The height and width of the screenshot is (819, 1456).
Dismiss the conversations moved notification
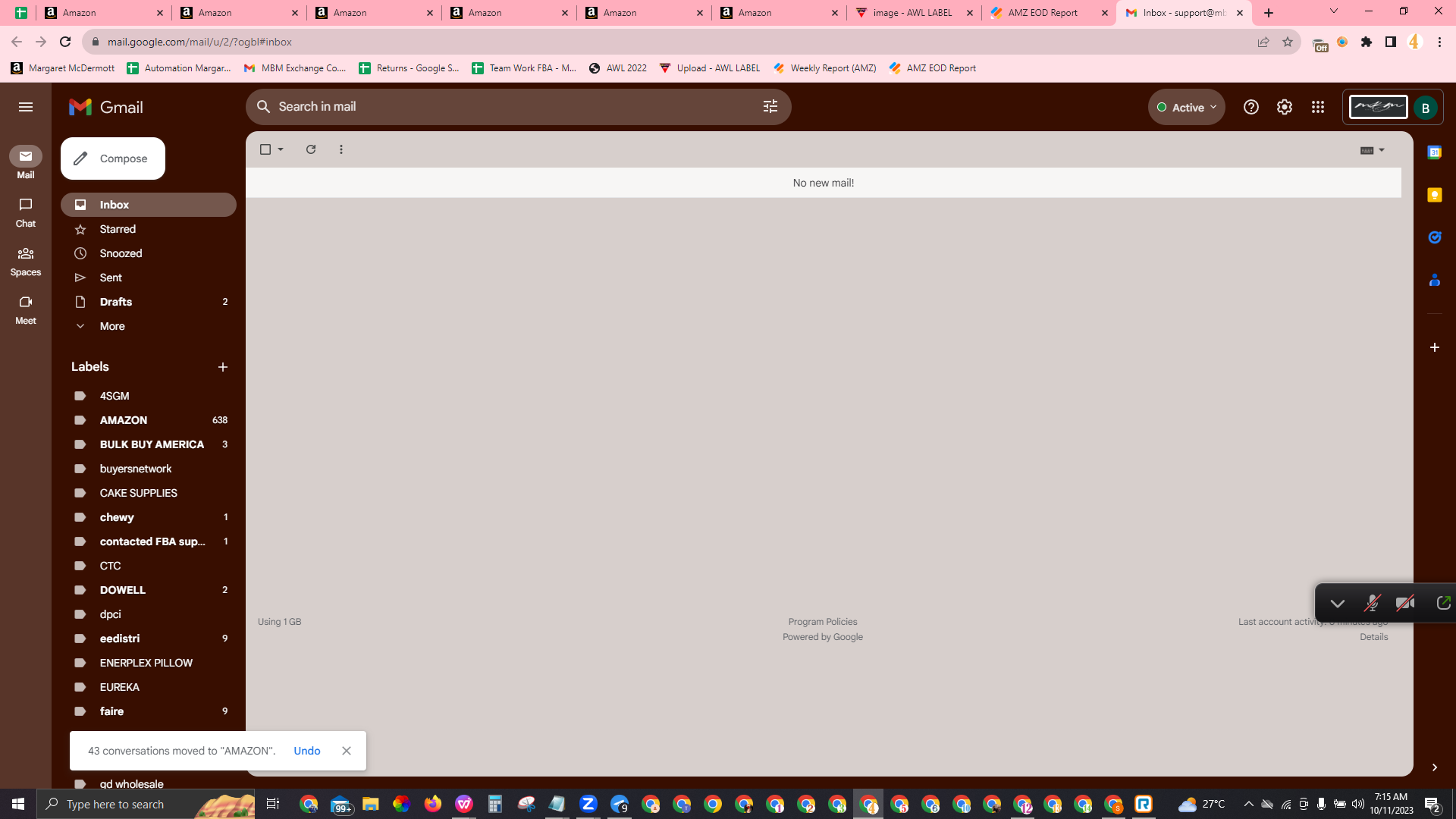point(347,751)
